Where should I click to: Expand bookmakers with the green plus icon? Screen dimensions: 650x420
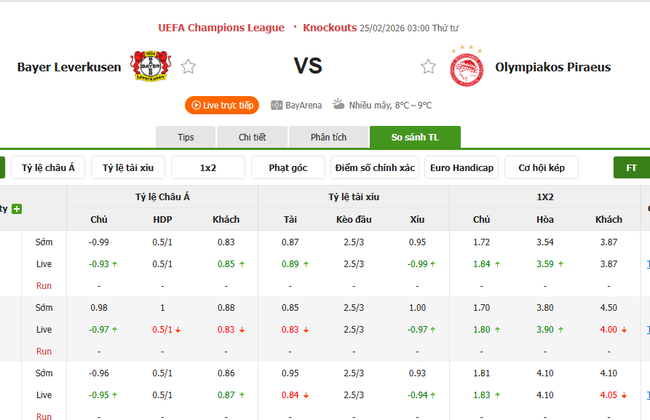[x=17, y=209]
